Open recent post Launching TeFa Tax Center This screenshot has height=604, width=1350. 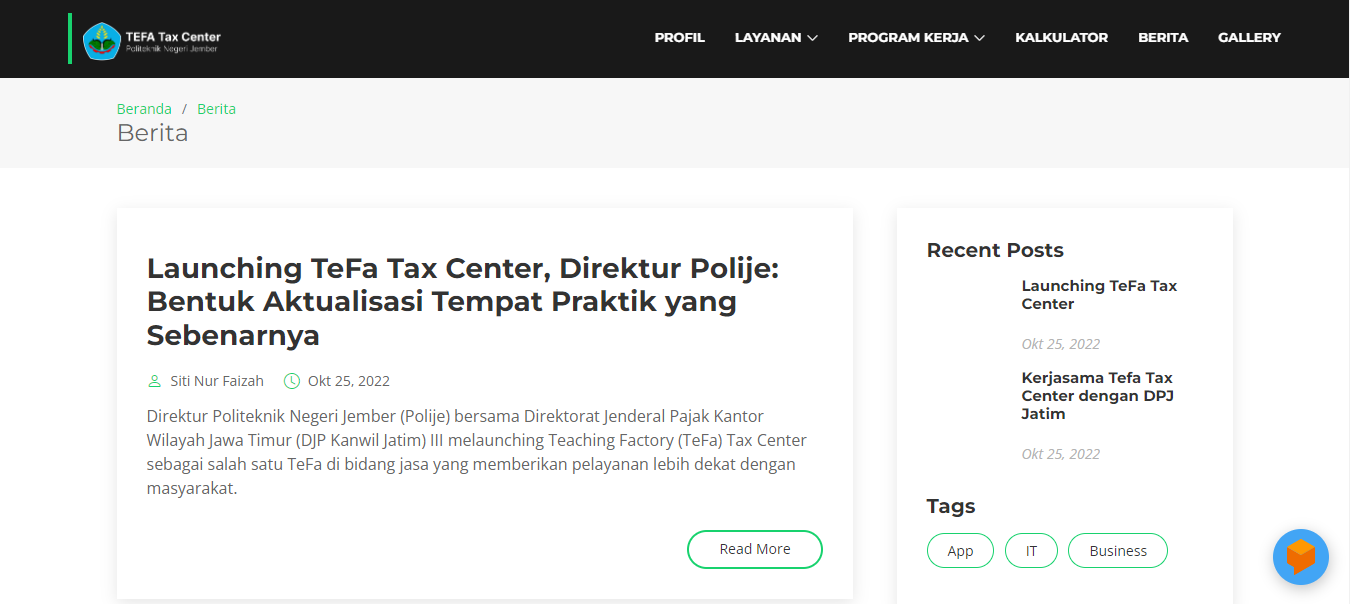pos(1099,295)
